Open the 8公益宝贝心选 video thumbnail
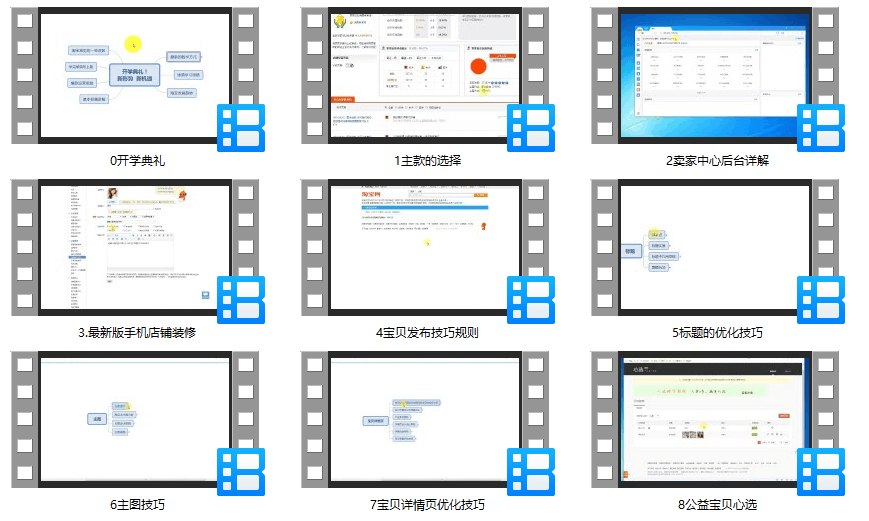Viewport: 869px width, 521px height. click(715, 419)
